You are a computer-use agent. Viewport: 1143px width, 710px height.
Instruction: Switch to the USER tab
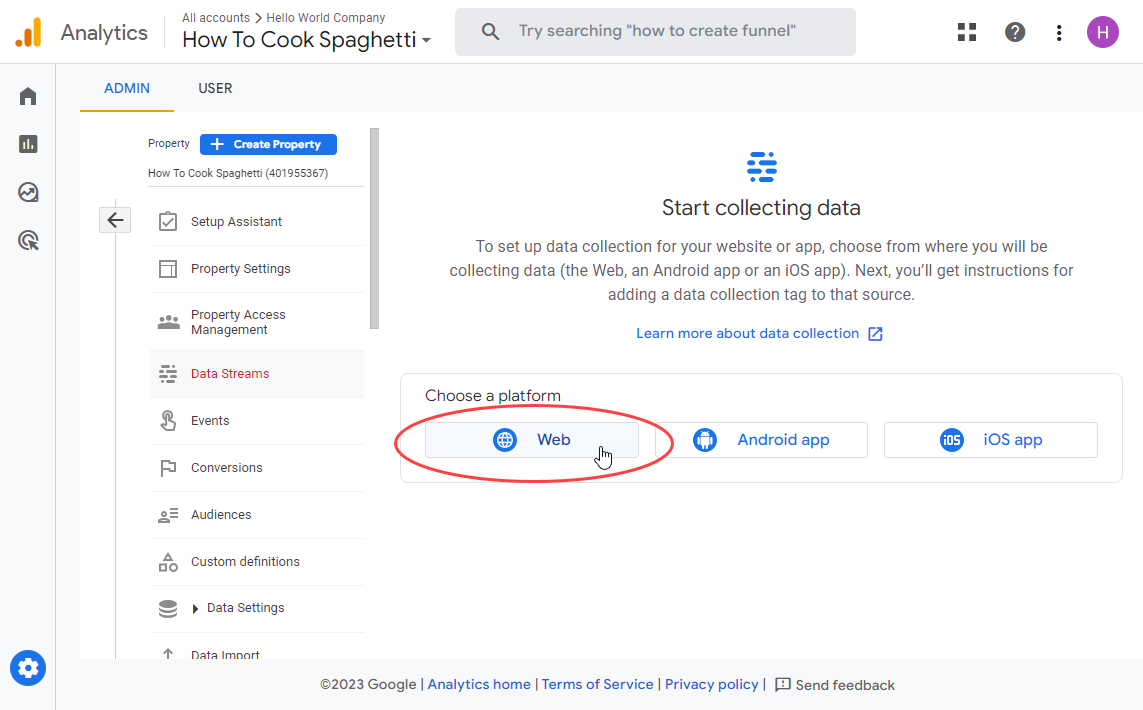coord(215,88)
